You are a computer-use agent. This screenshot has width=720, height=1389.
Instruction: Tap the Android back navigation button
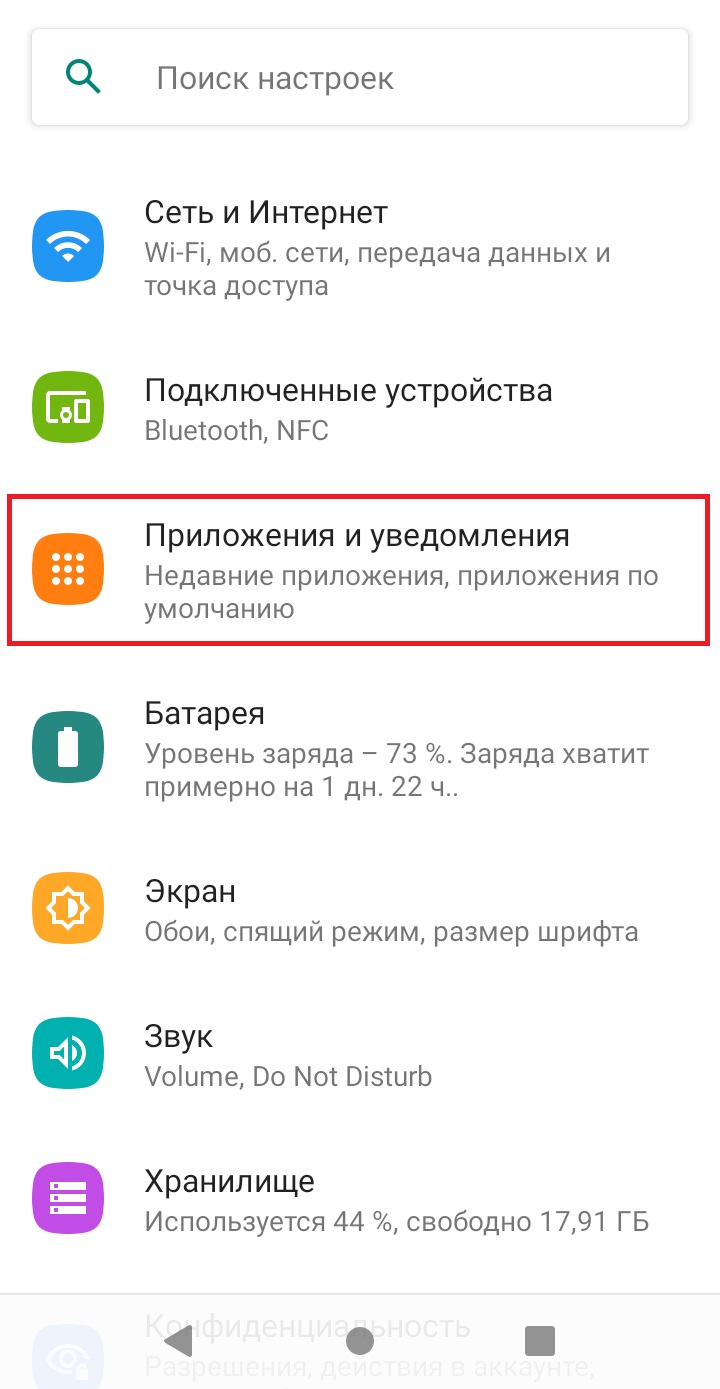pos(178,1340)
